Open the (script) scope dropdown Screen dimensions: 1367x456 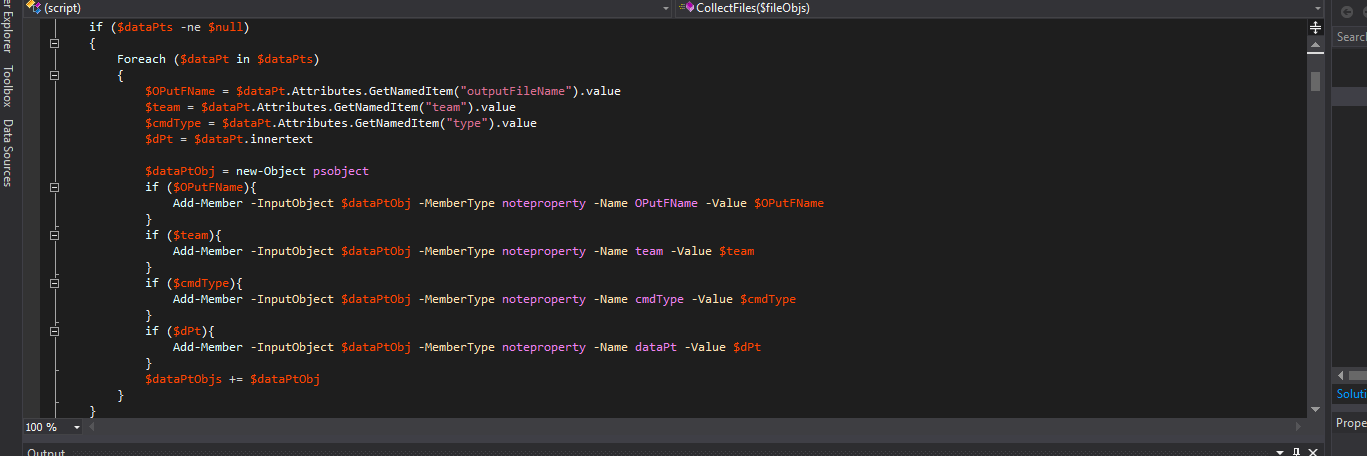(348, 8)
